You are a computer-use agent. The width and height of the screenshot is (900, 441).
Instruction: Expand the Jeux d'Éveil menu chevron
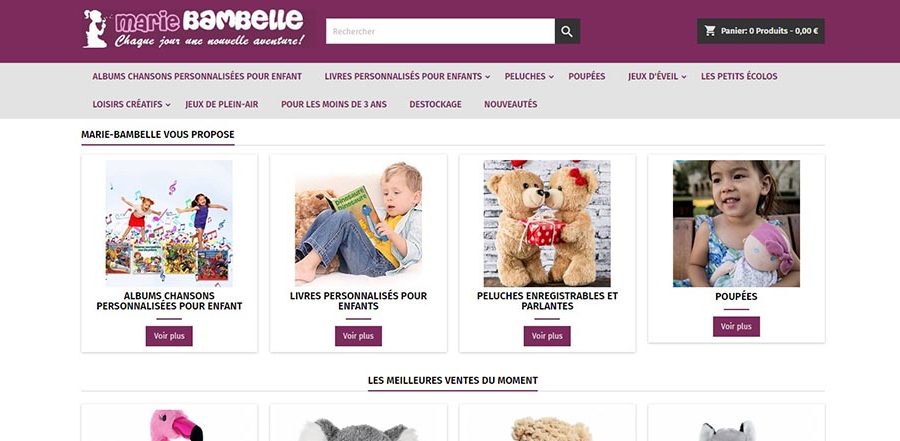tap(684, 77)
